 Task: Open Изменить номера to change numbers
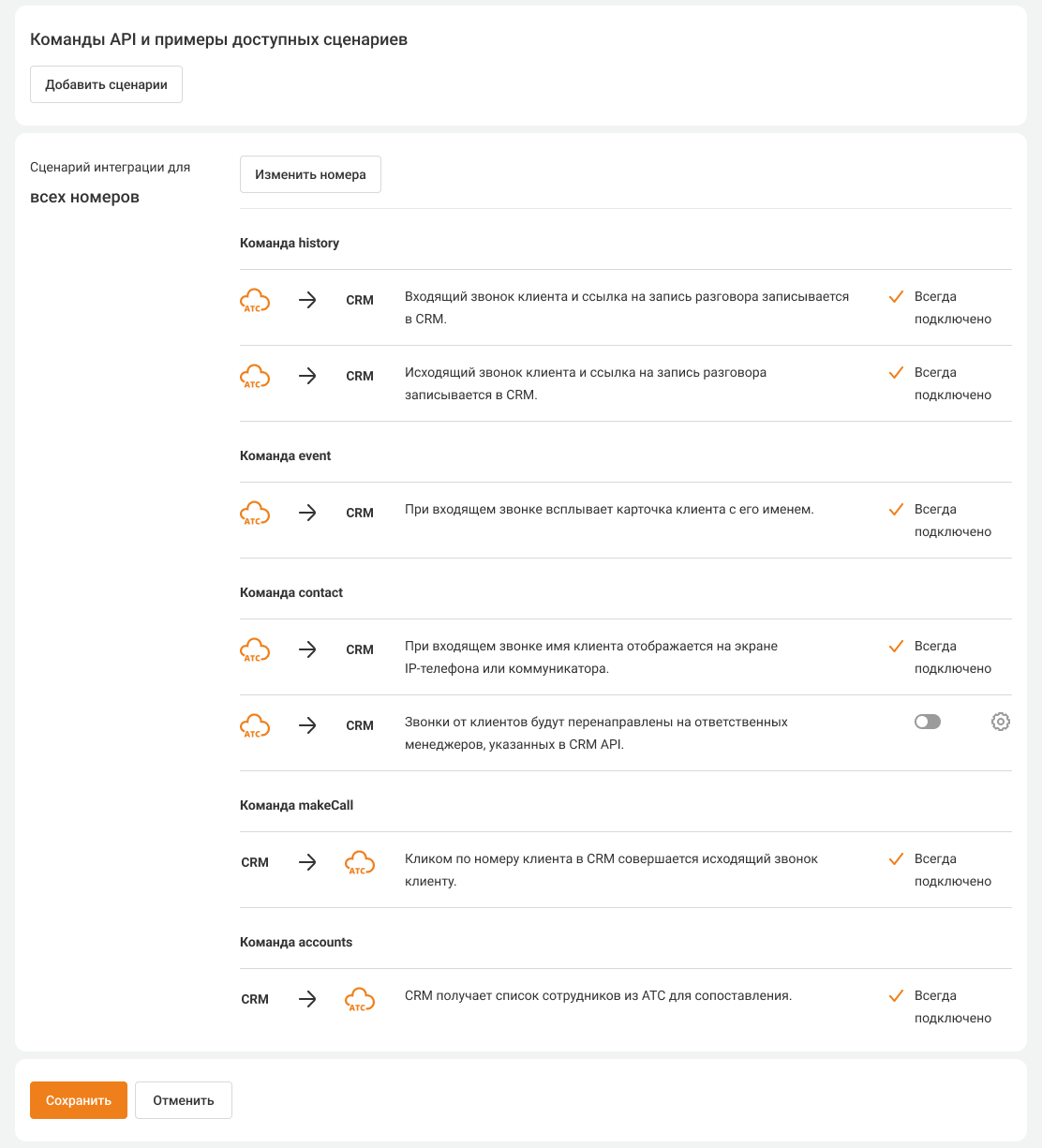310,174
